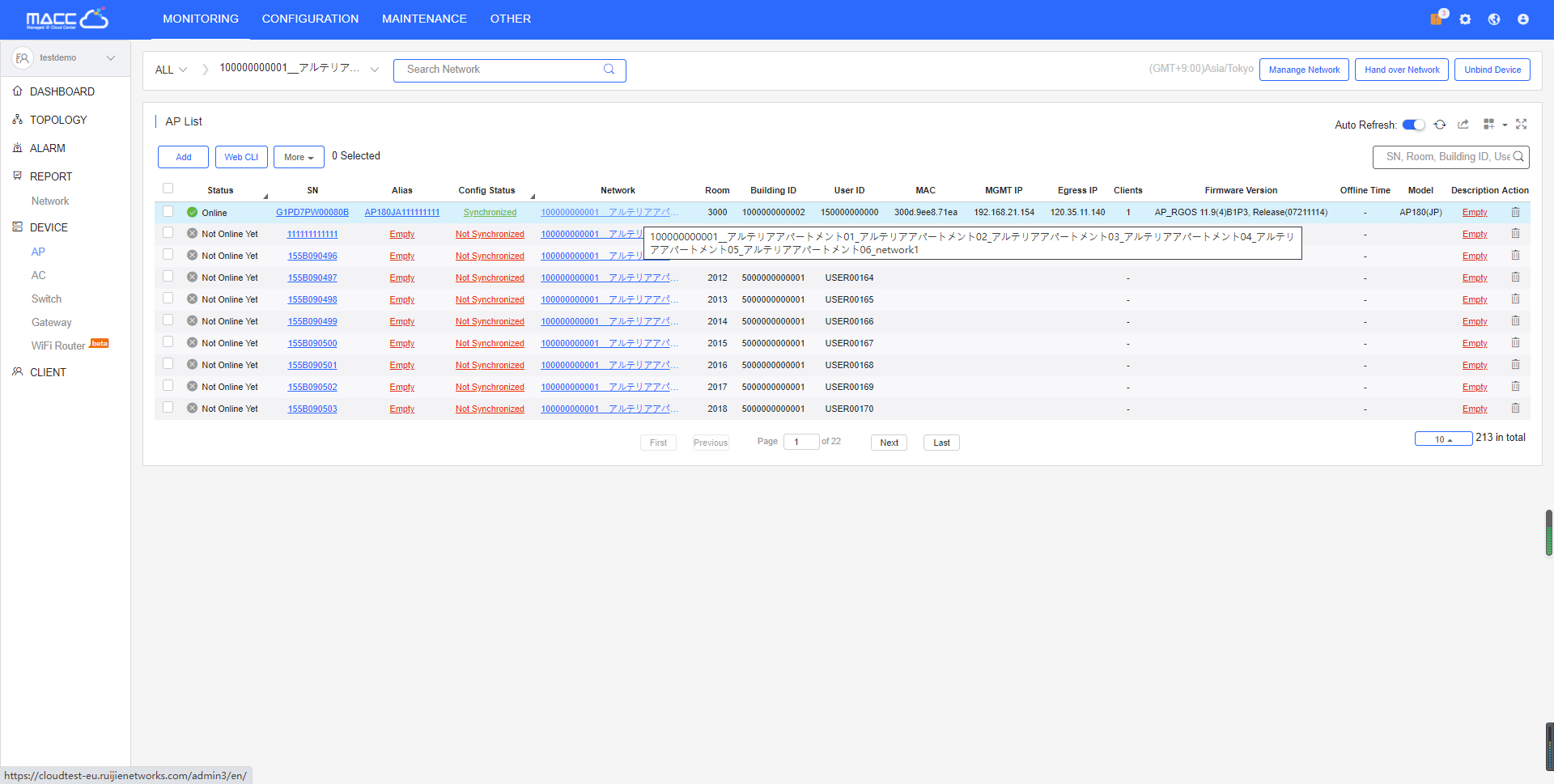Delete the G1PD7PW00080B device row
The width and height of the screenshot is (1554, 784).
[x=1515, y=212]
